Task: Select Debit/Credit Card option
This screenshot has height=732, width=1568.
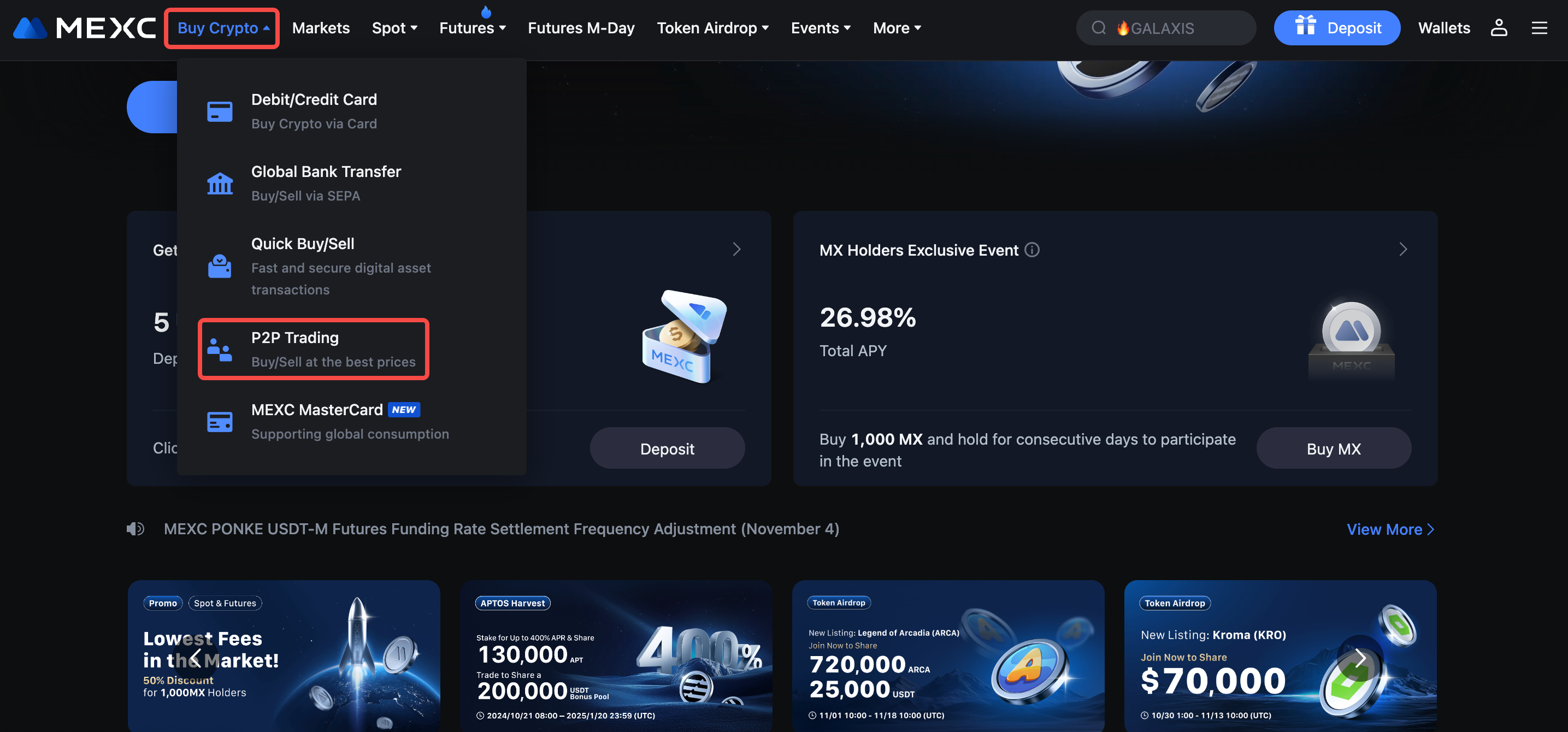Action: 351,111
